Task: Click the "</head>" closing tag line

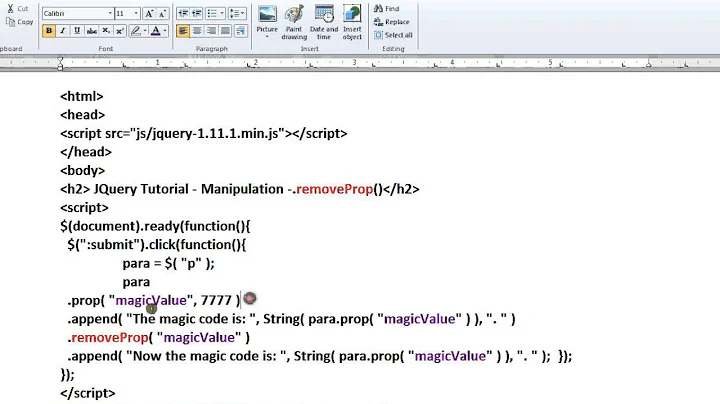Action: click(x=86, y=152)
